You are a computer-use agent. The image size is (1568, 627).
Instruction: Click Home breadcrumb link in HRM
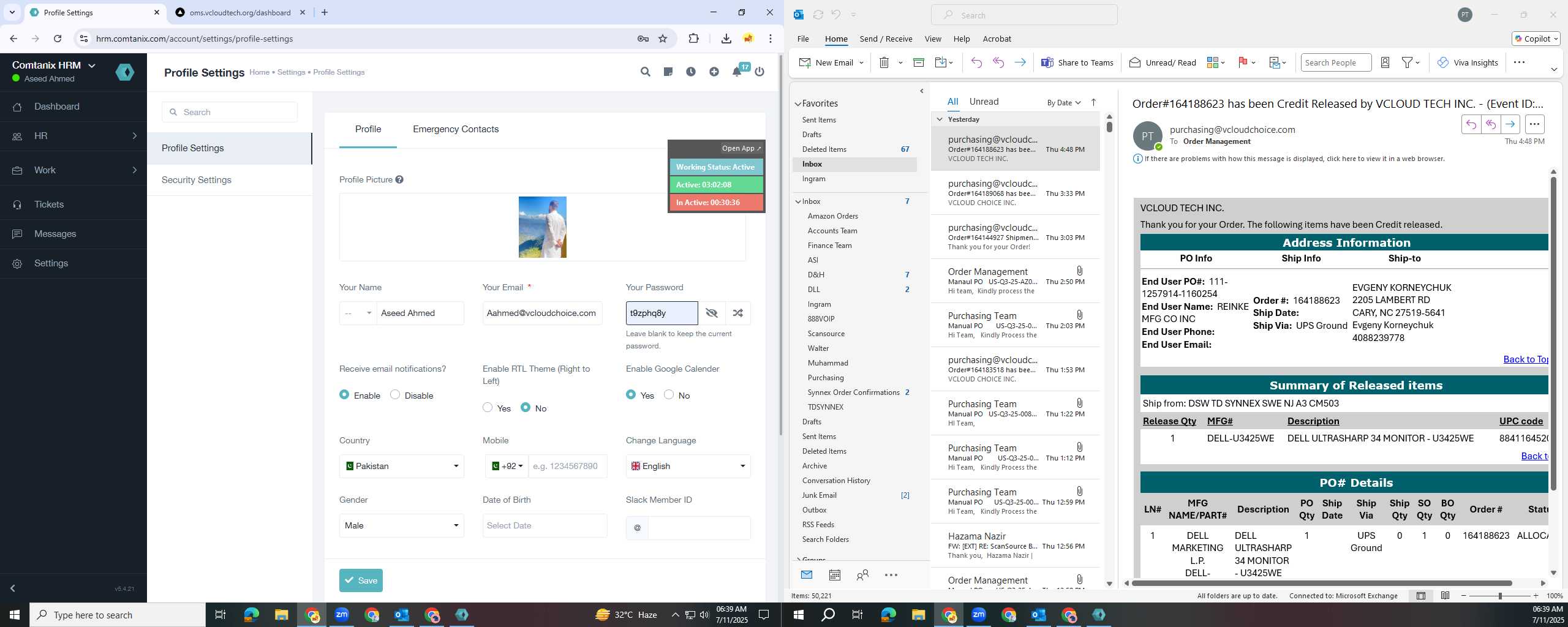coord(259,72)
